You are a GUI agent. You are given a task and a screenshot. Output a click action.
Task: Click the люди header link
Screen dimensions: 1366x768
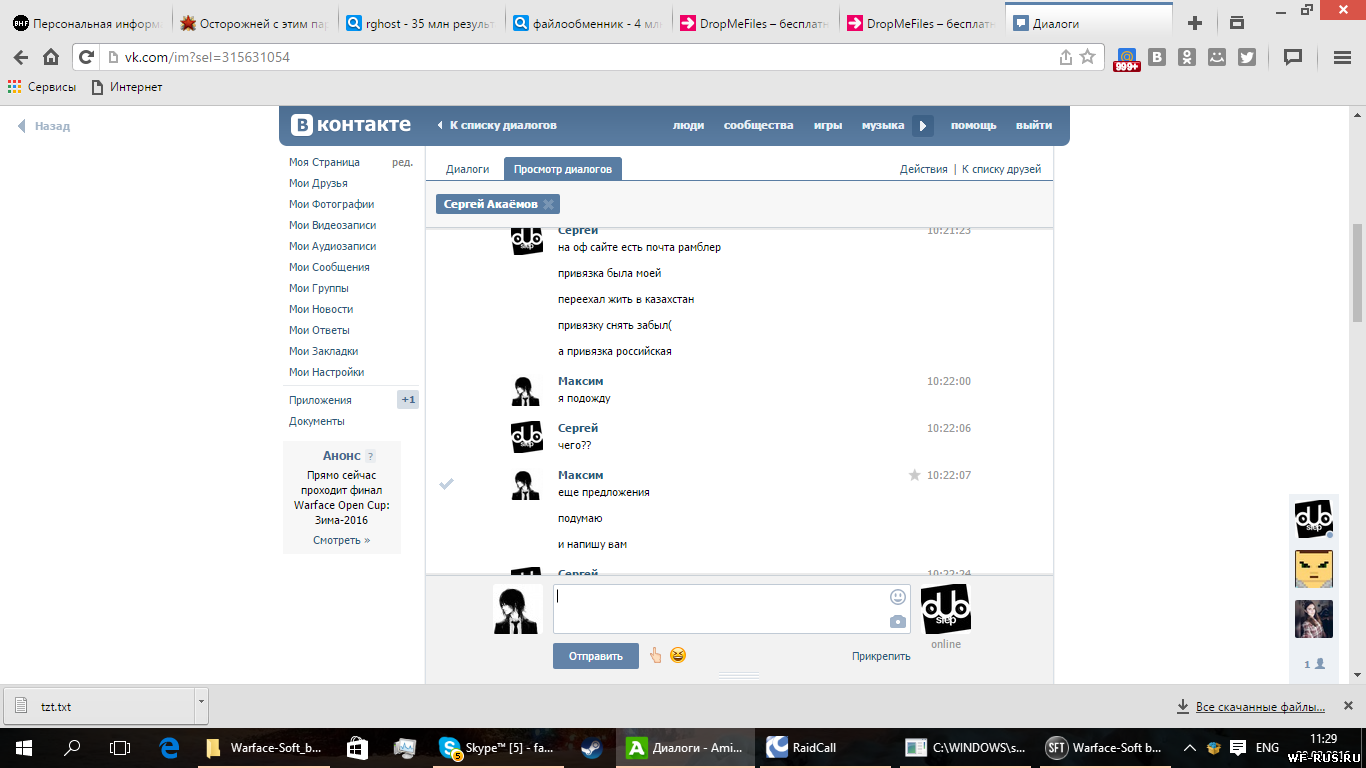688,126
